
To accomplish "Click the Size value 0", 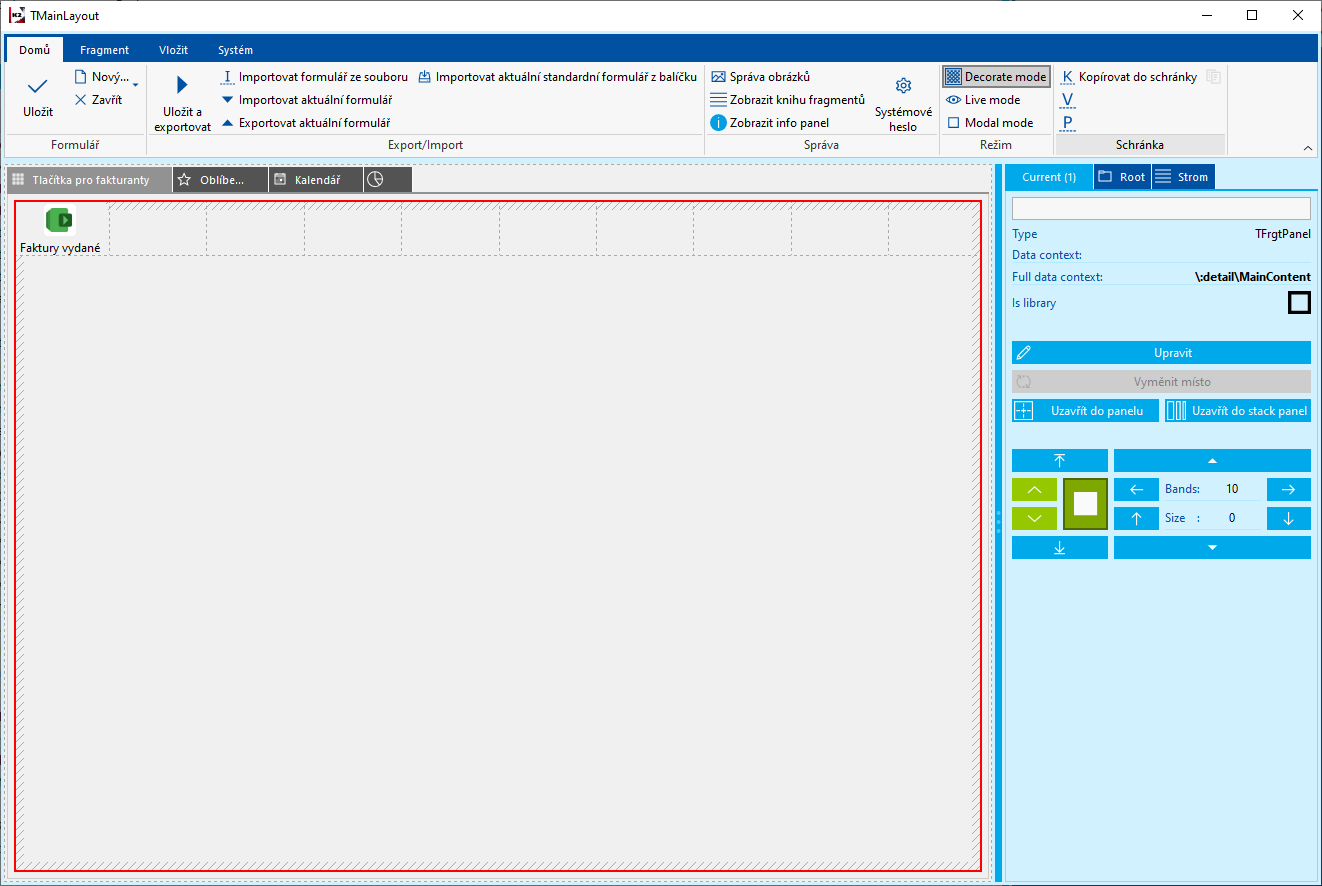I will coord(1232,518).
